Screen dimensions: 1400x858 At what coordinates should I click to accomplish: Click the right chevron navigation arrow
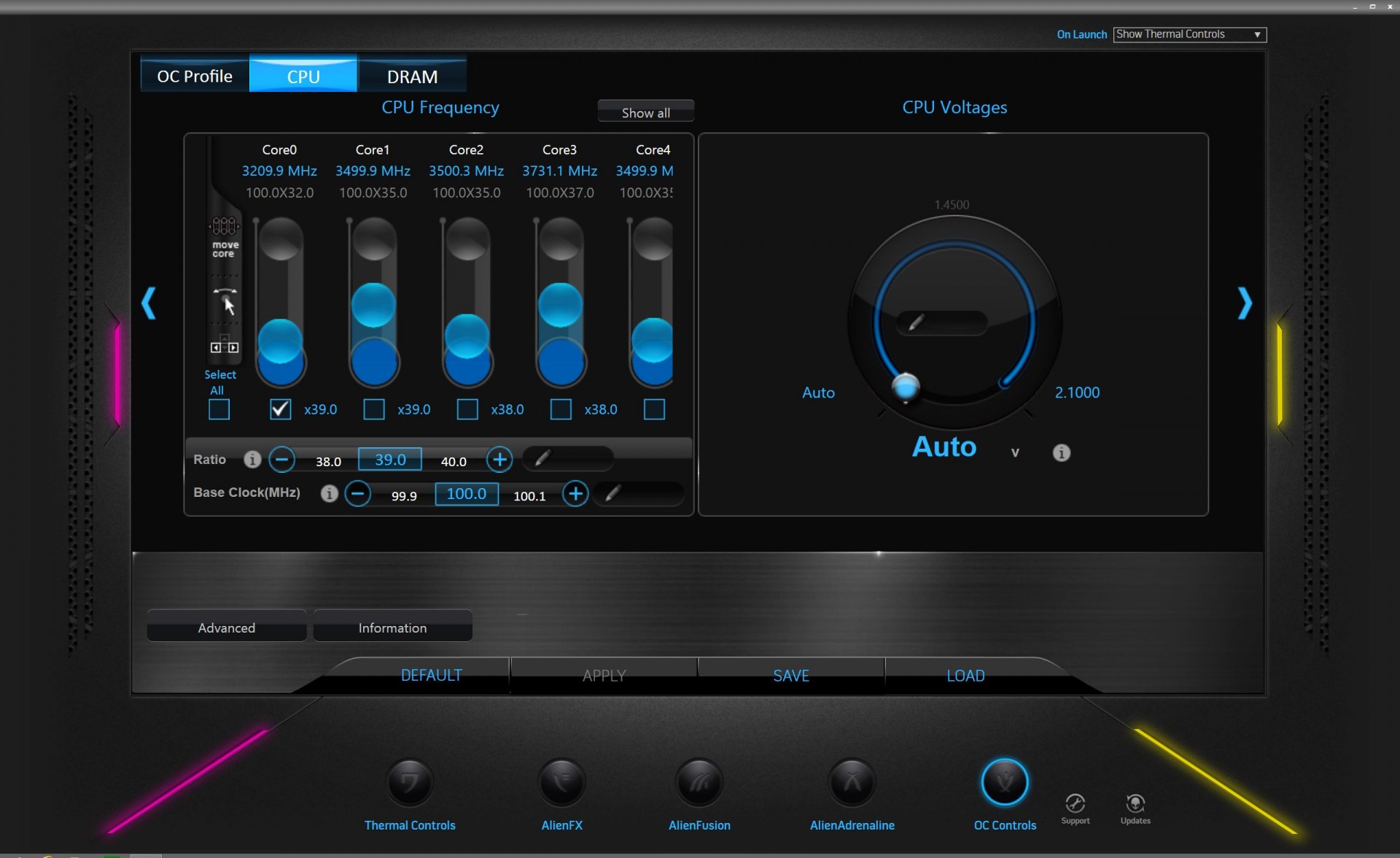point(1244,303)
